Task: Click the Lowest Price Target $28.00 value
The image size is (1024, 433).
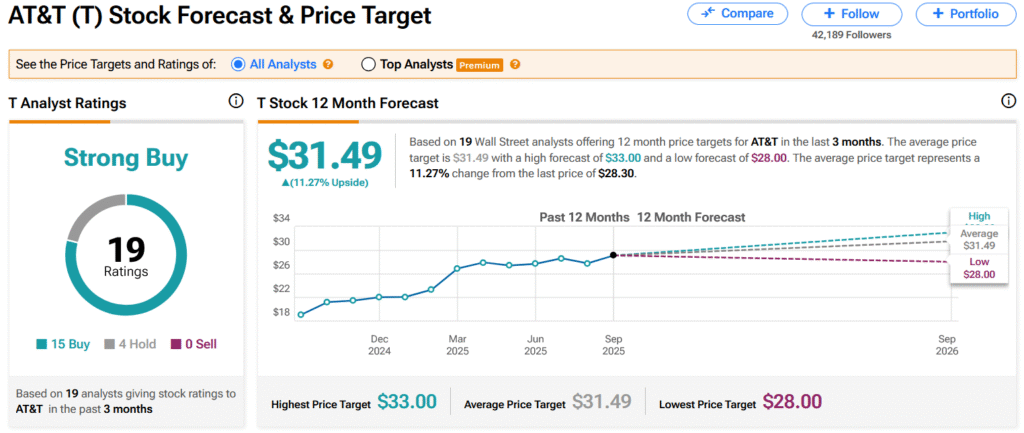Action: 792,403
